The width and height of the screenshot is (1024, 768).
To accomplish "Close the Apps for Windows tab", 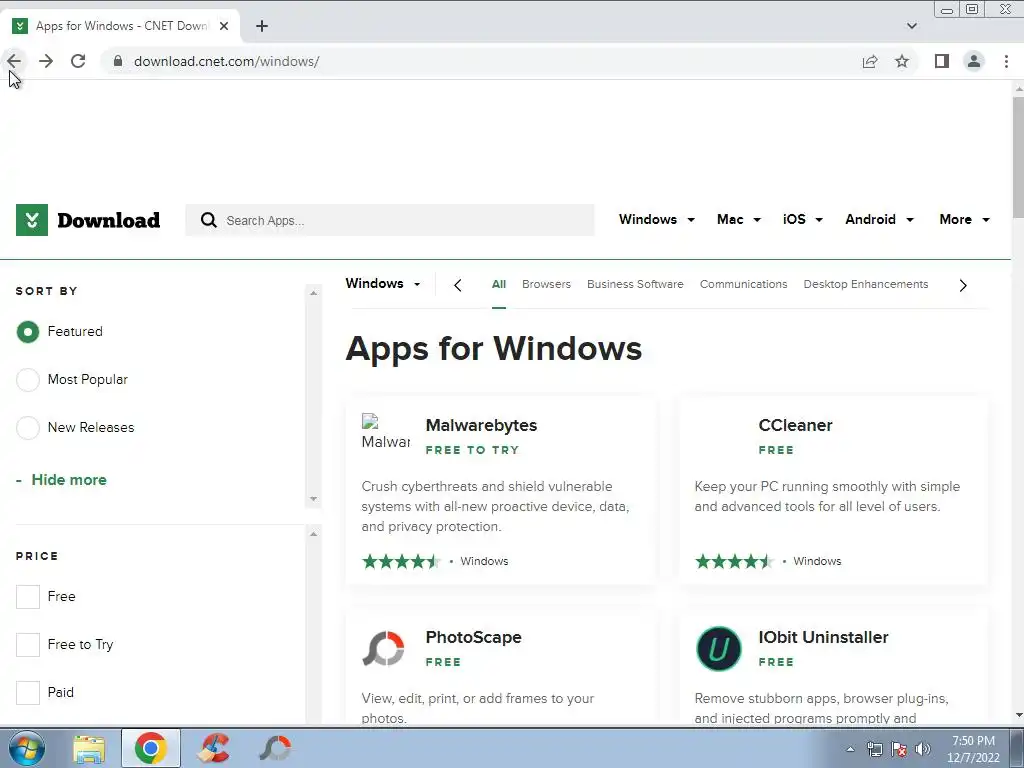I will click(x=224, y=26).
